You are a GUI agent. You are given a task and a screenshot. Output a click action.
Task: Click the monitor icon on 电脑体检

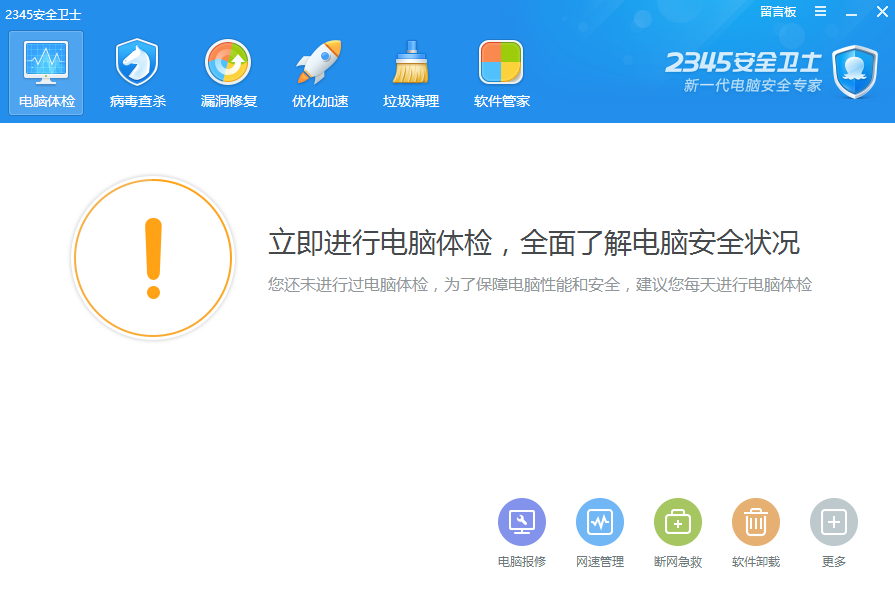45,62
